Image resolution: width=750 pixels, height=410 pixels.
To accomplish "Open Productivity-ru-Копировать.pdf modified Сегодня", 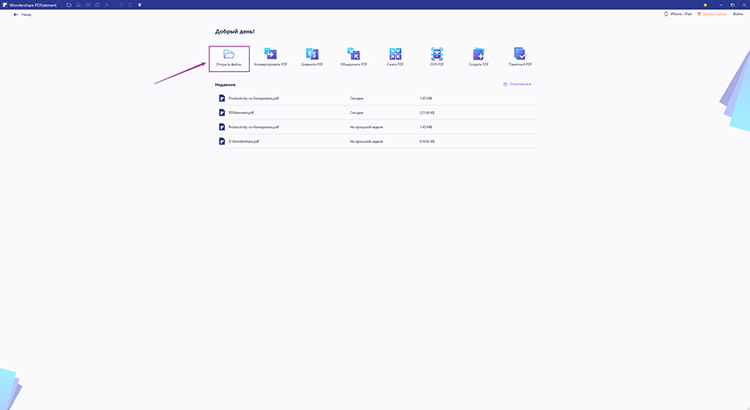I will point(254,98).
